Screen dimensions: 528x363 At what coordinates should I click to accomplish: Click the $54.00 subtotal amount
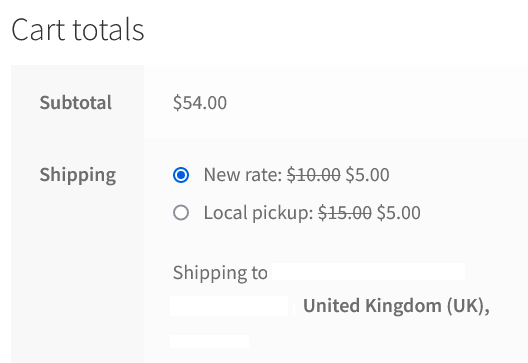click(x=200, y=102)
